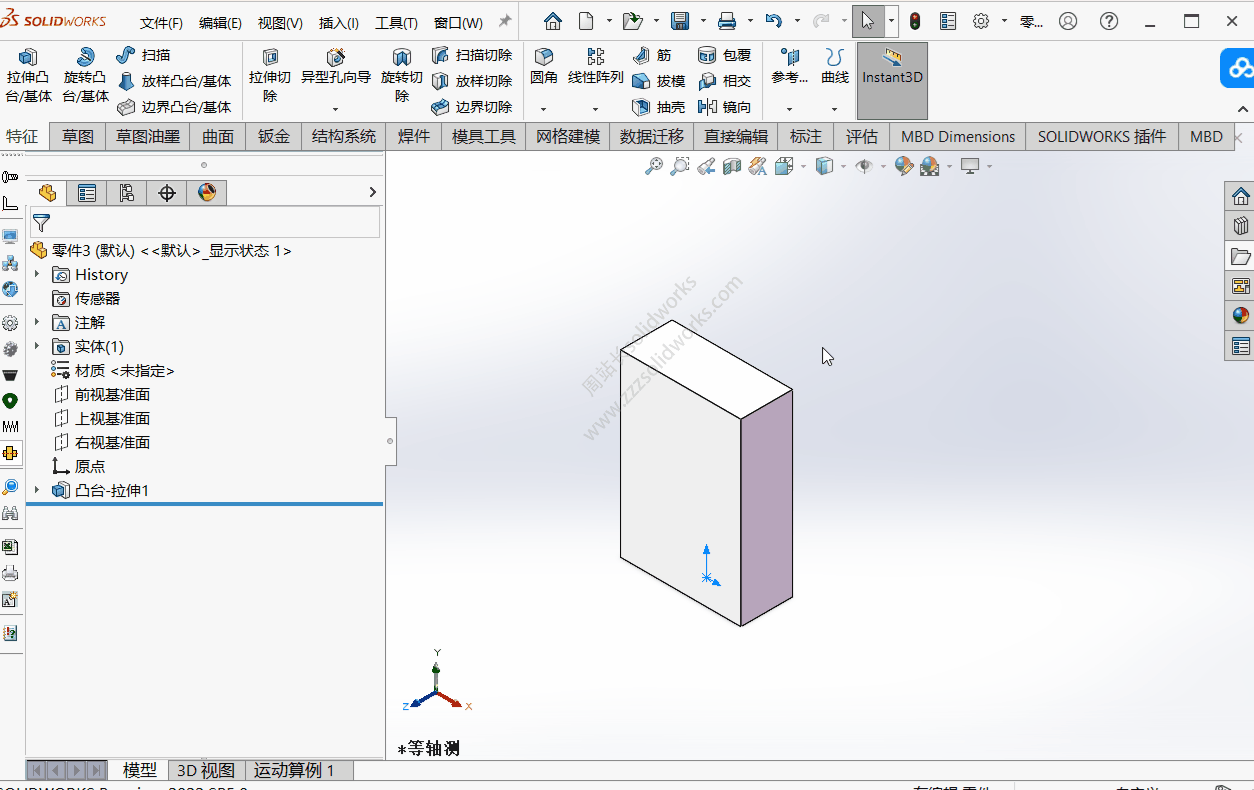Open the 曲线 curves tool
Viewport: 1254px width, 790px height.
(x=834, y=66)
